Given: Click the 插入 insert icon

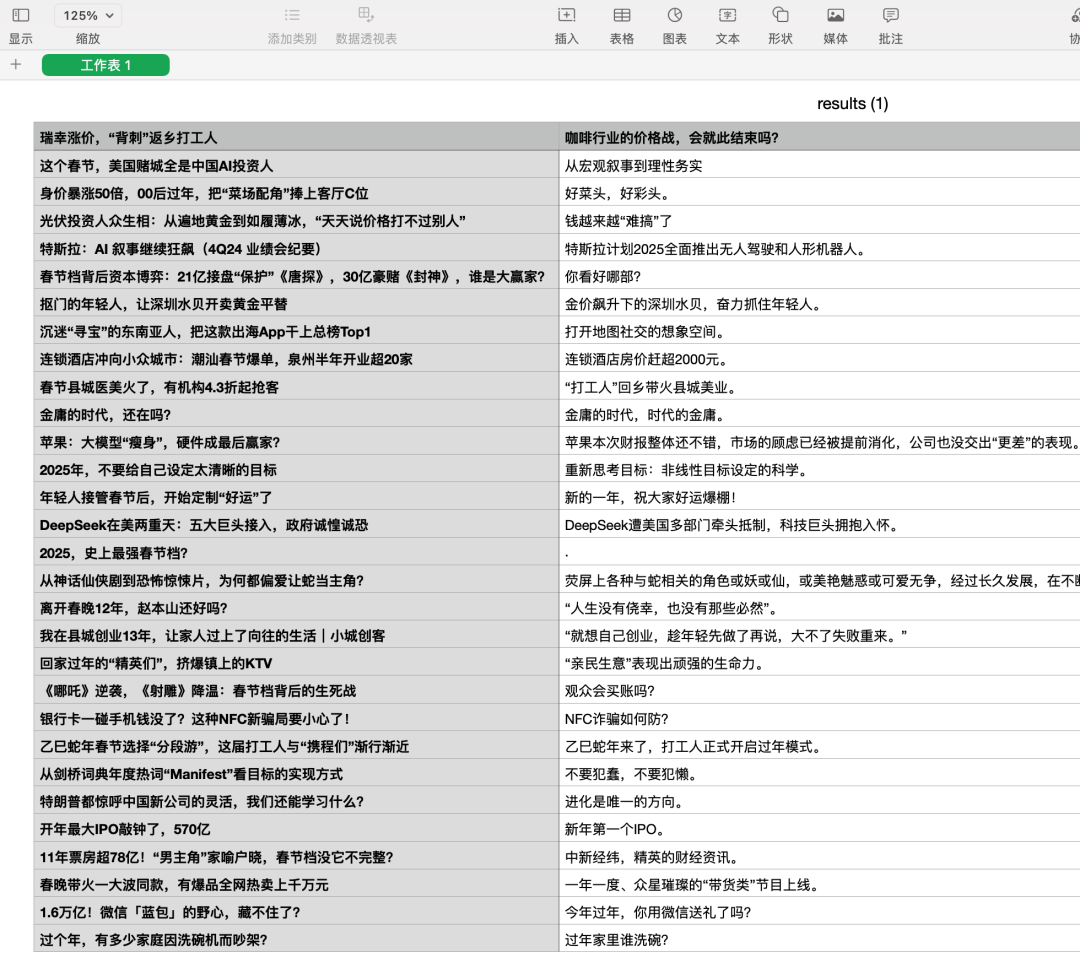Looking at the screenshot, I should (566, 15).
